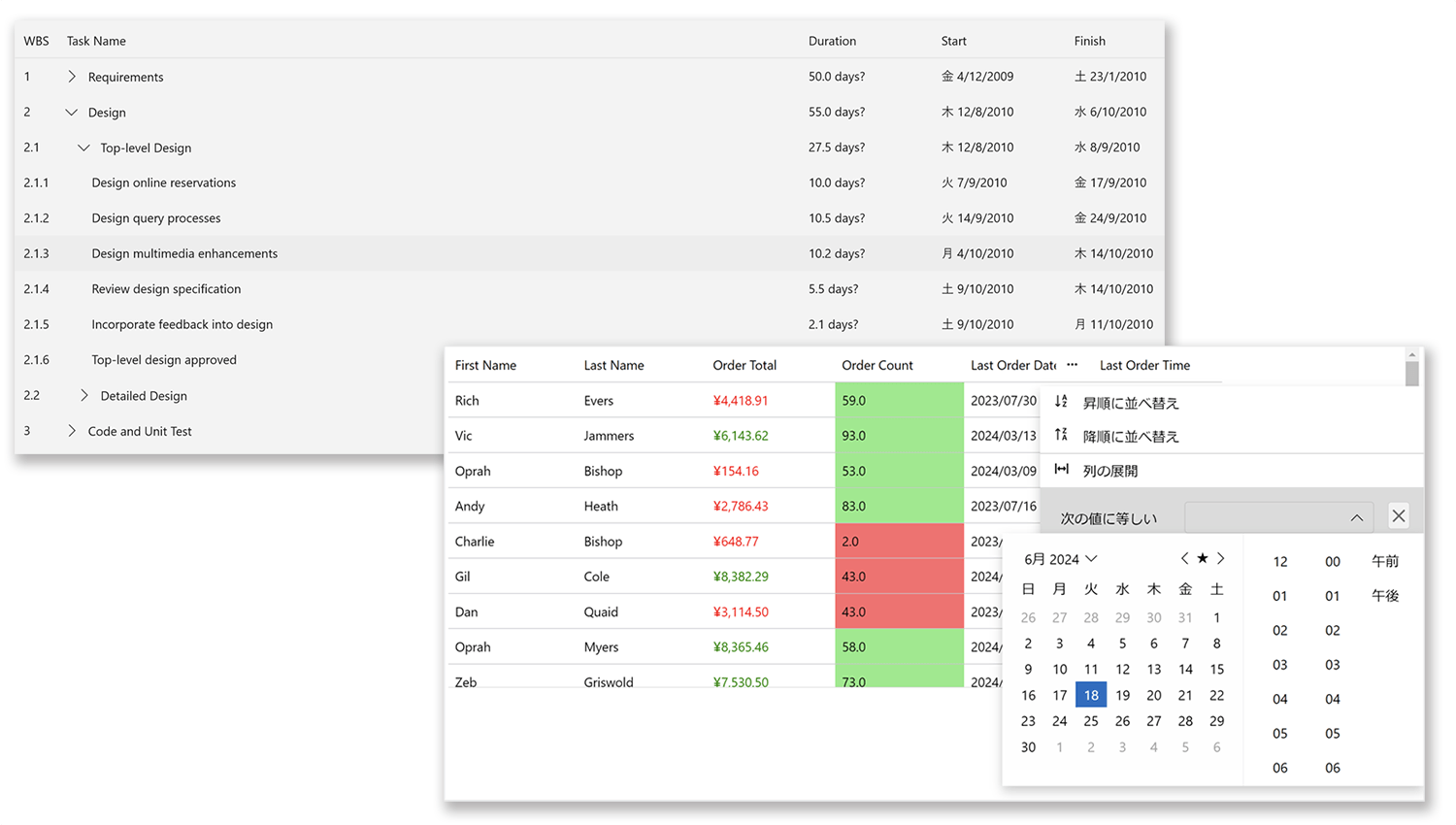Jump to today using the star icon
This screenshot has height=825, width=1456.
point(1203,559)
